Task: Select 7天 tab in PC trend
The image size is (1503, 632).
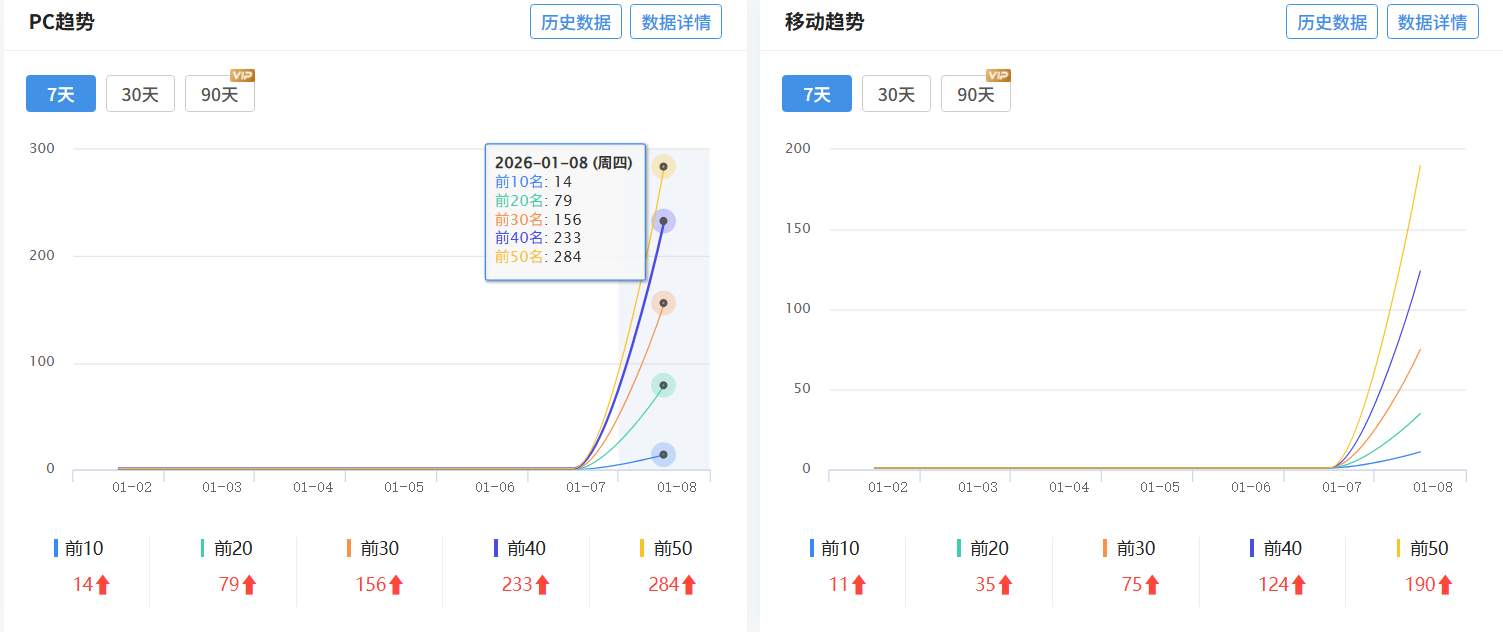Action: point(61,94)
